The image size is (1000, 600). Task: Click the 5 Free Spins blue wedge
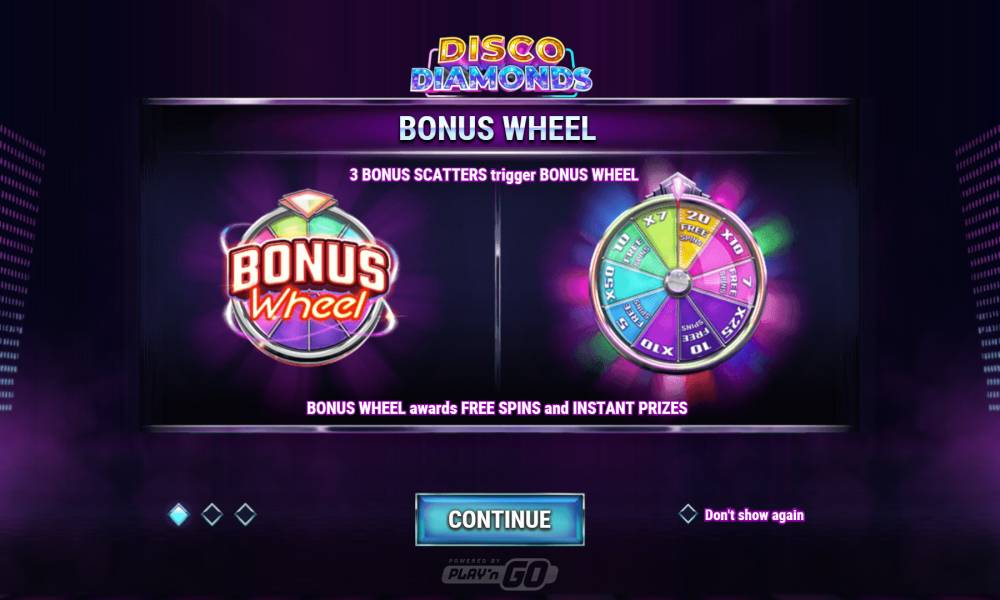630,315
